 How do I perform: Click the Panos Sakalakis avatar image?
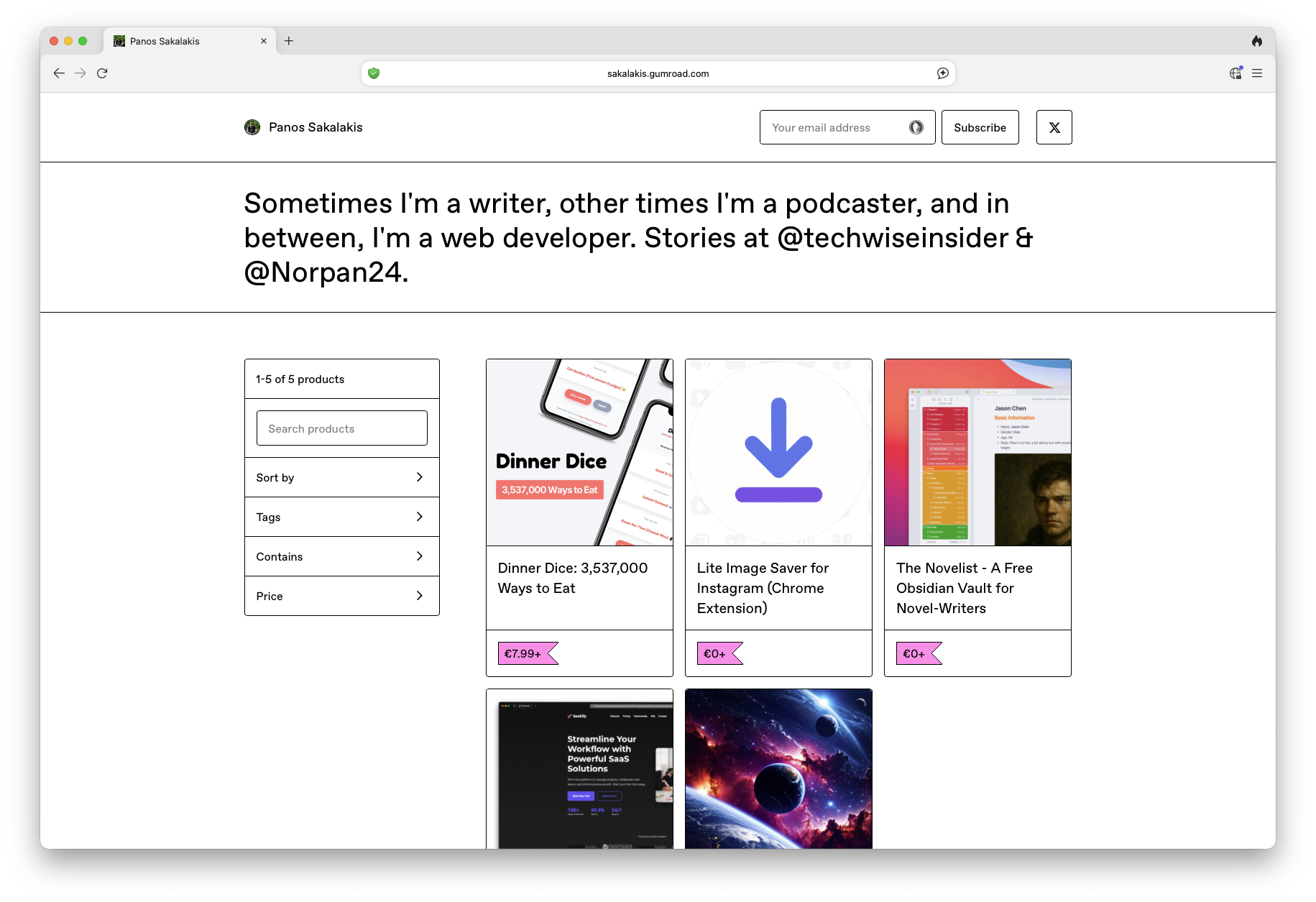(252, 127)
